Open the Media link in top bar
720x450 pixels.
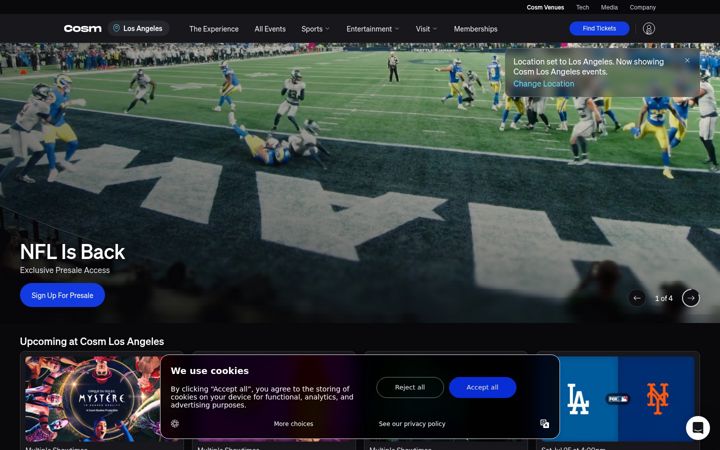pos(609,7)
